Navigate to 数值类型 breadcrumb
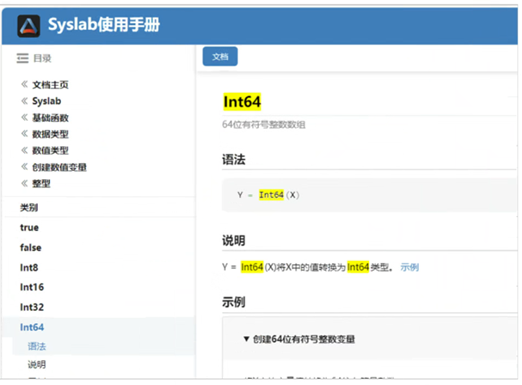The height and width of the screenshot is (385, 522). tap(50, 151)
